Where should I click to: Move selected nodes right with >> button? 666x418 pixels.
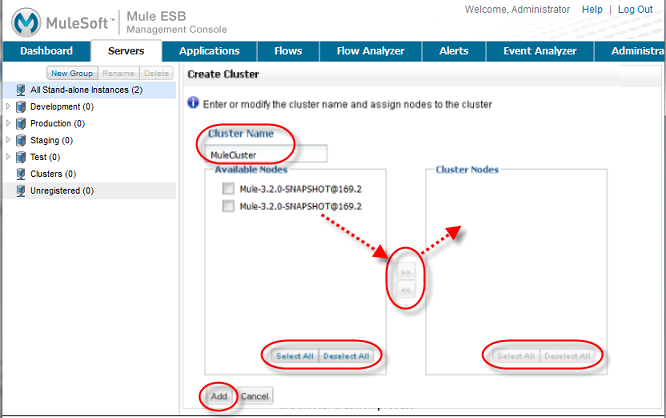tap(406, 272)
